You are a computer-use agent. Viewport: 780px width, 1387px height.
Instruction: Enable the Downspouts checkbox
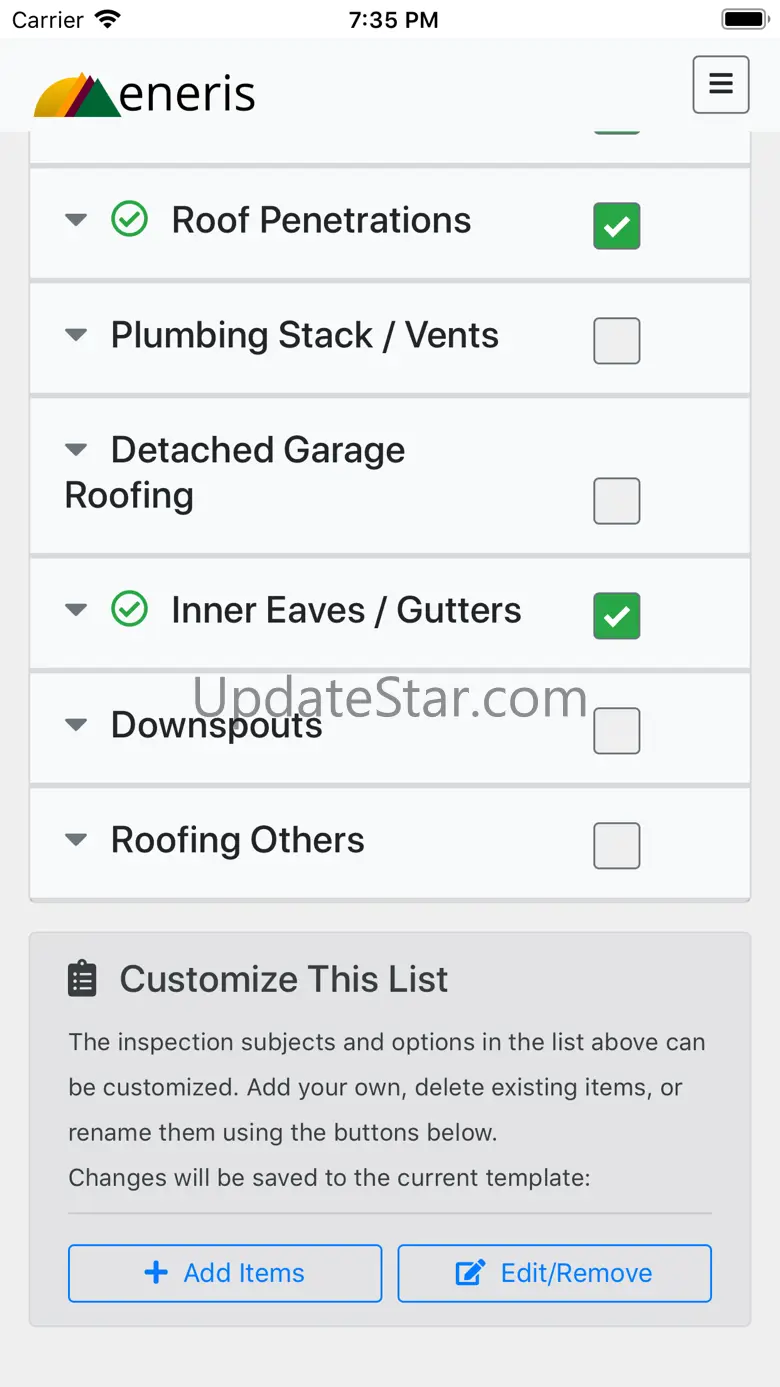[x=616, y=731]
